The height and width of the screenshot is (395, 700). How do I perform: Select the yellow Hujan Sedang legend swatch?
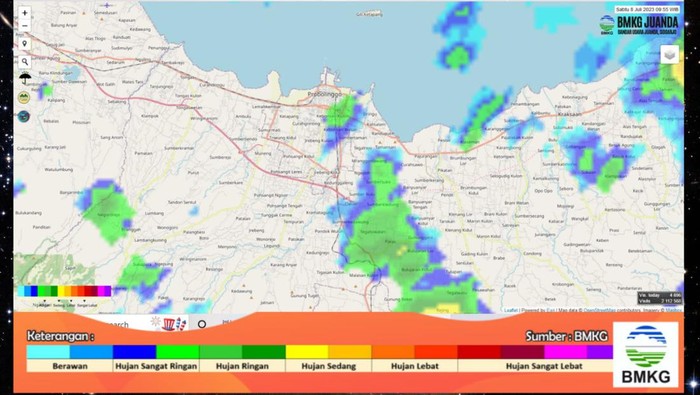point(307,352)
